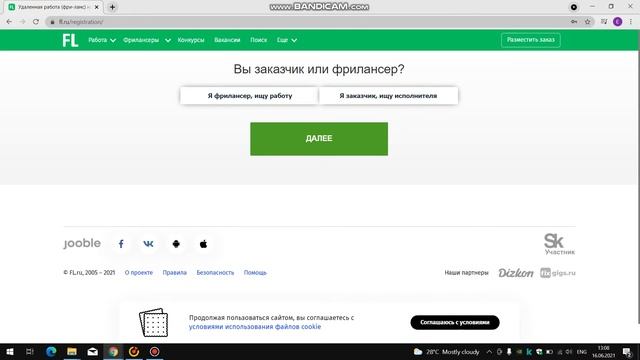
Task: Select the 'Удаленная работа' browser tab
Action: pyautogui.click(x=53, y=7)
